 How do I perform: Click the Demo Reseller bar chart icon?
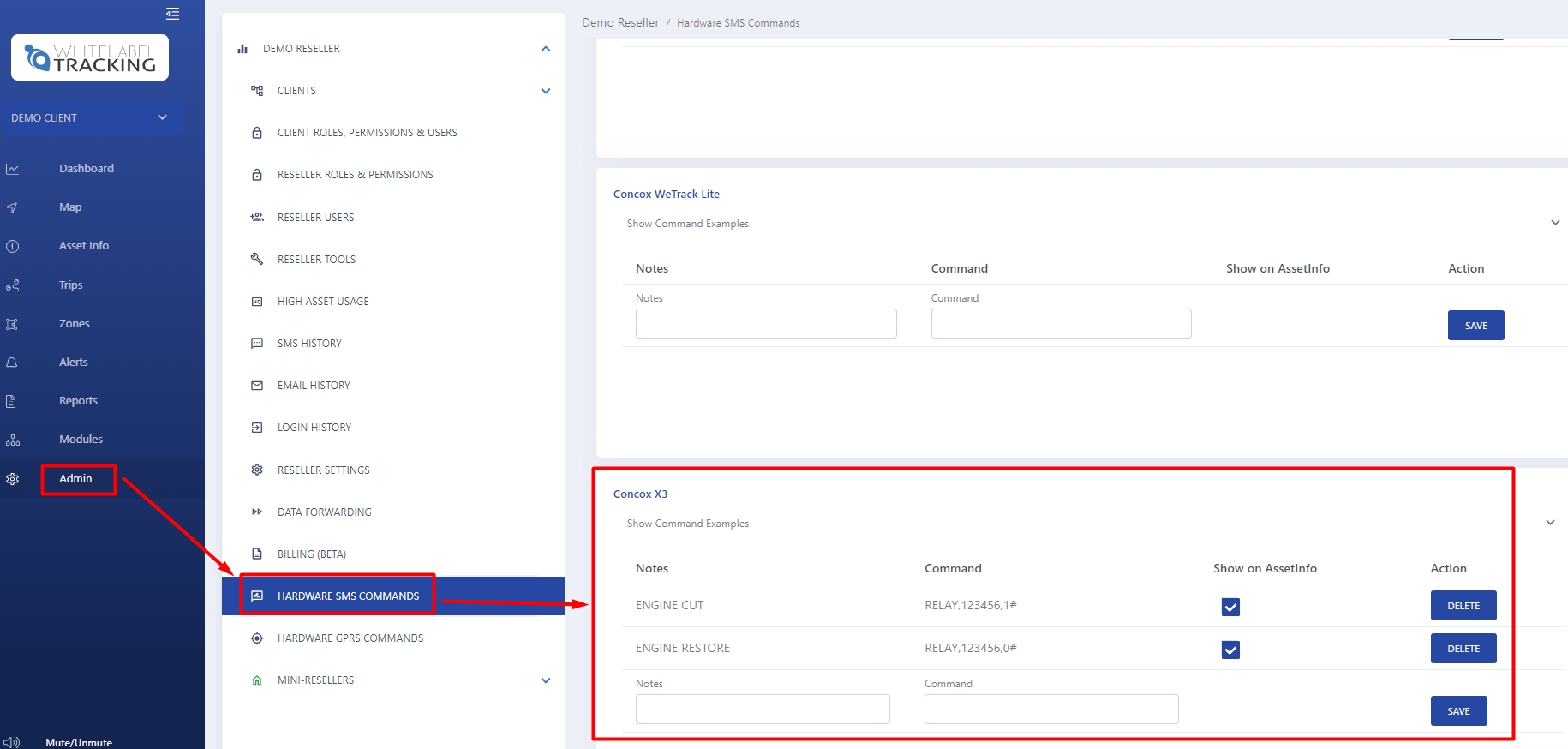[x=242, y=49]
